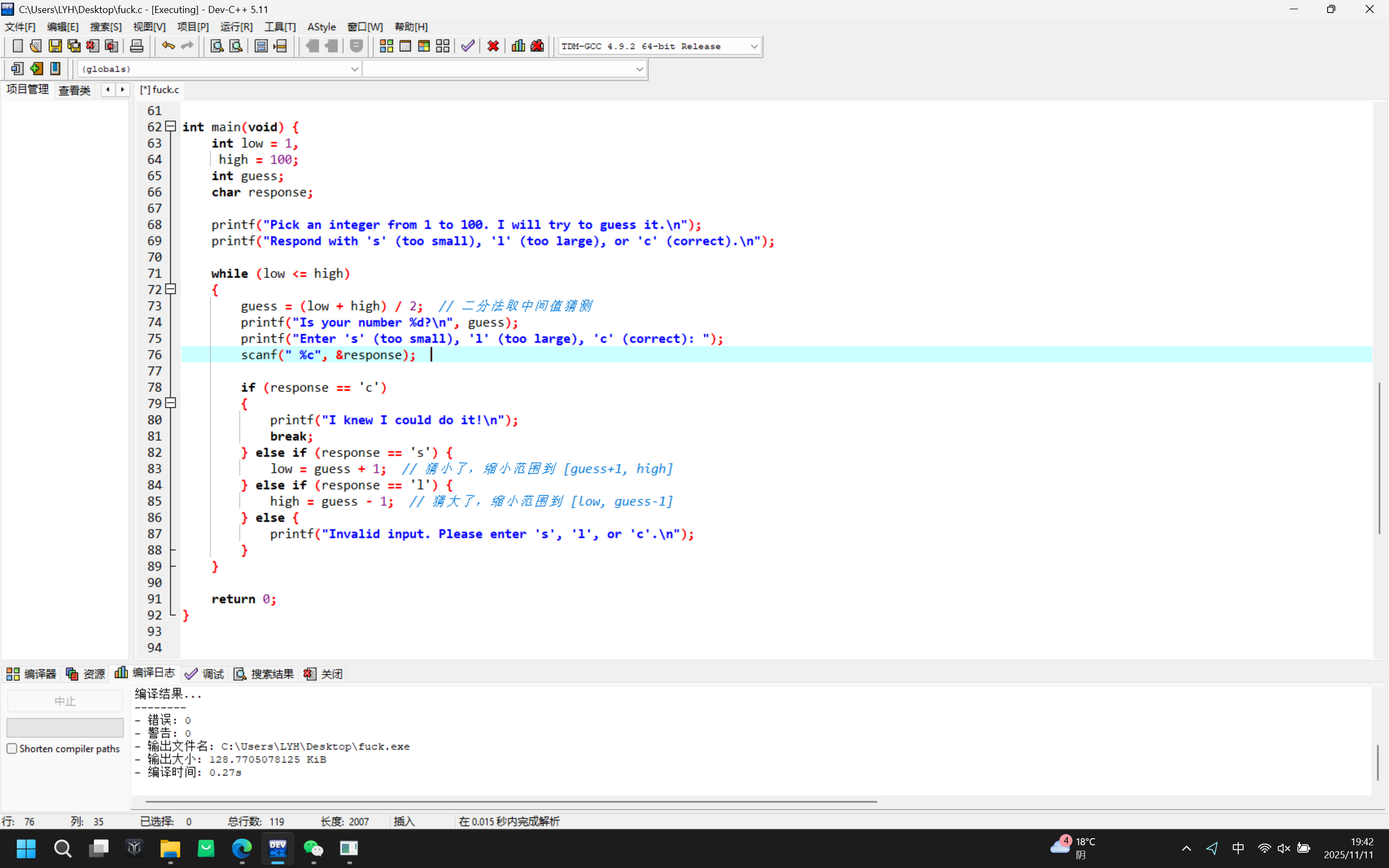Click the Undo toolbar icon

click(x=168, y=46)
